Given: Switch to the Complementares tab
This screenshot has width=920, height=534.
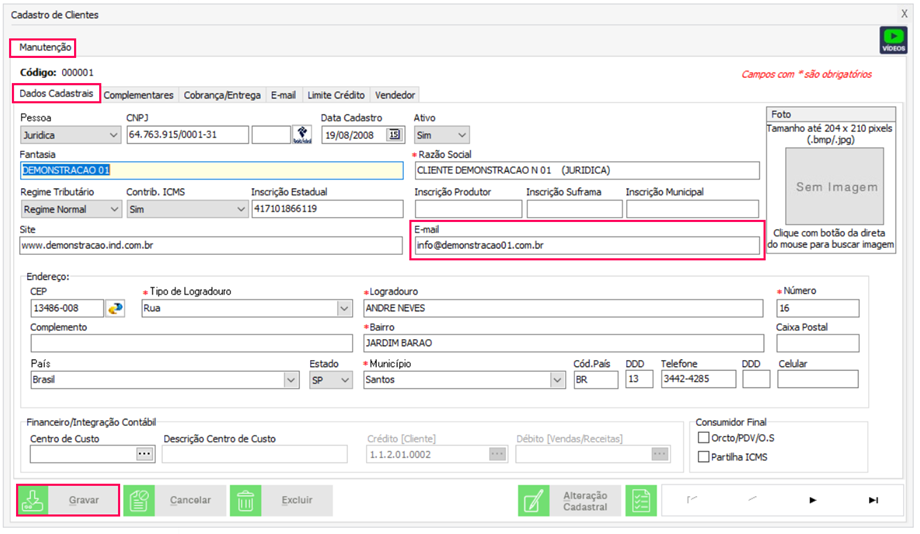Looking at the screenshot, I should pyautogui.click(x=139, y=95).
